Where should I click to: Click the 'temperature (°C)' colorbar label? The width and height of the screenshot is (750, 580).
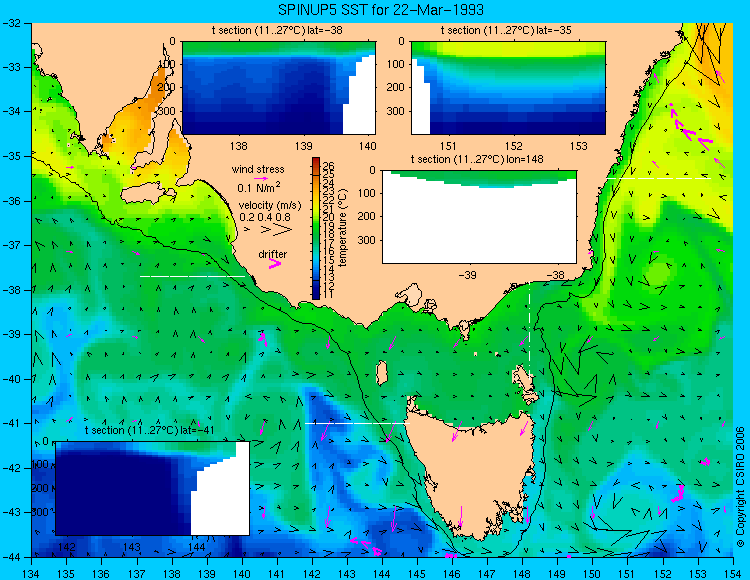pos(343,228)
